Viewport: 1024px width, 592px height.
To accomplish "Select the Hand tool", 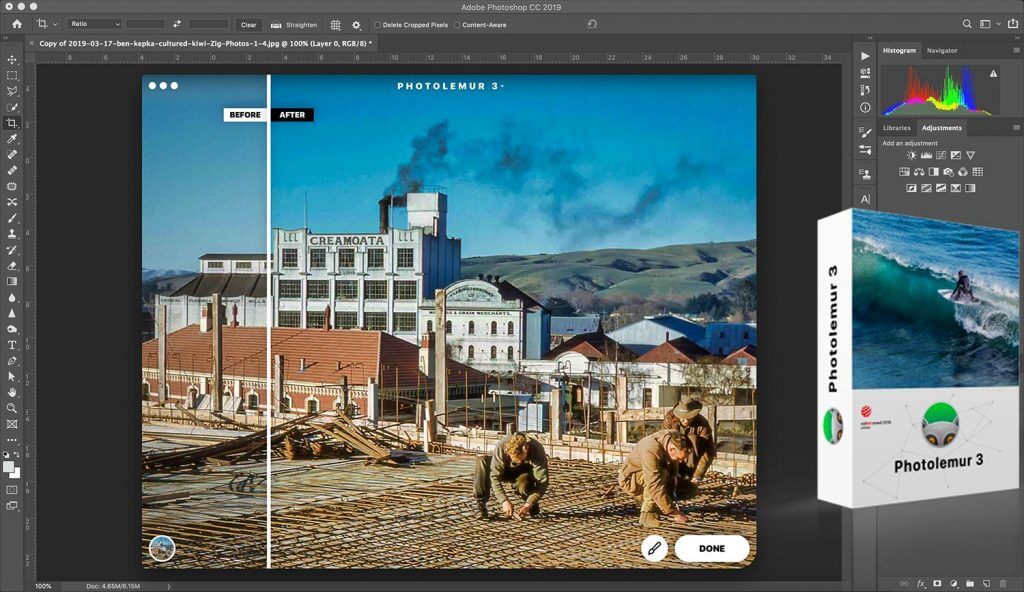I will point(12,392).
